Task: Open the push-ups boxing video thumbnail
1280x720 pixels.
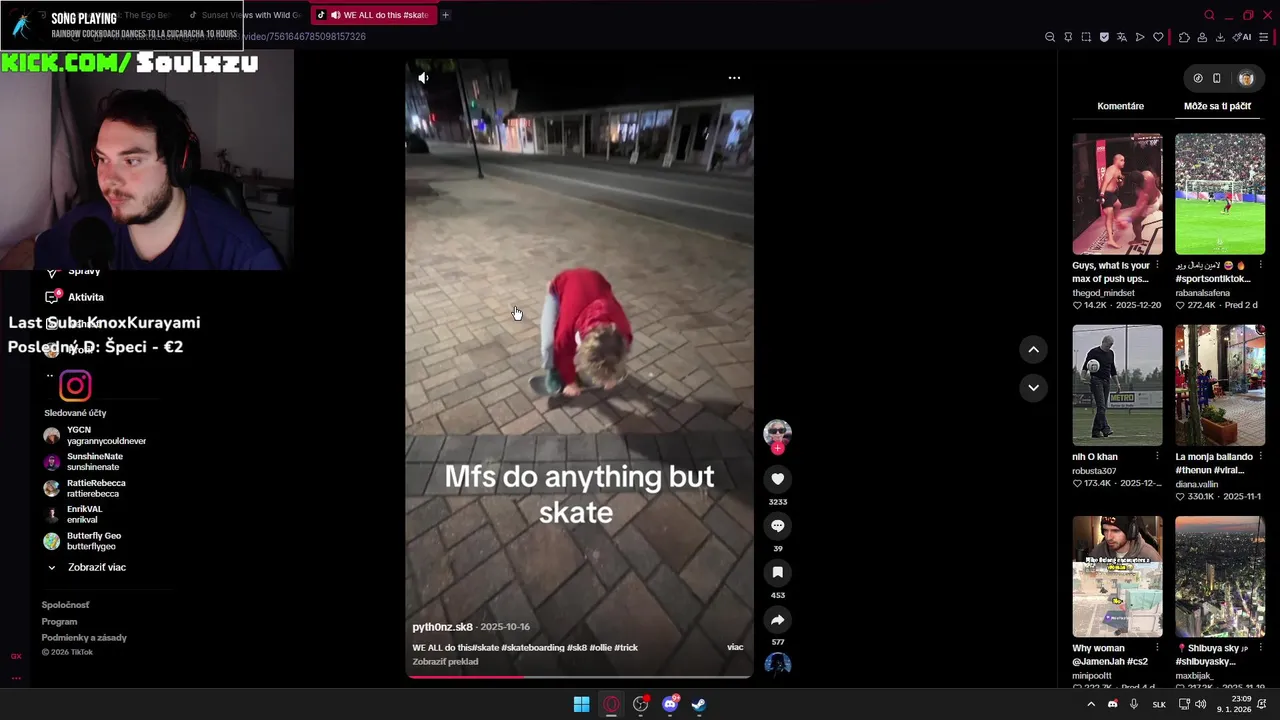Action: [x=1117, y=194]
